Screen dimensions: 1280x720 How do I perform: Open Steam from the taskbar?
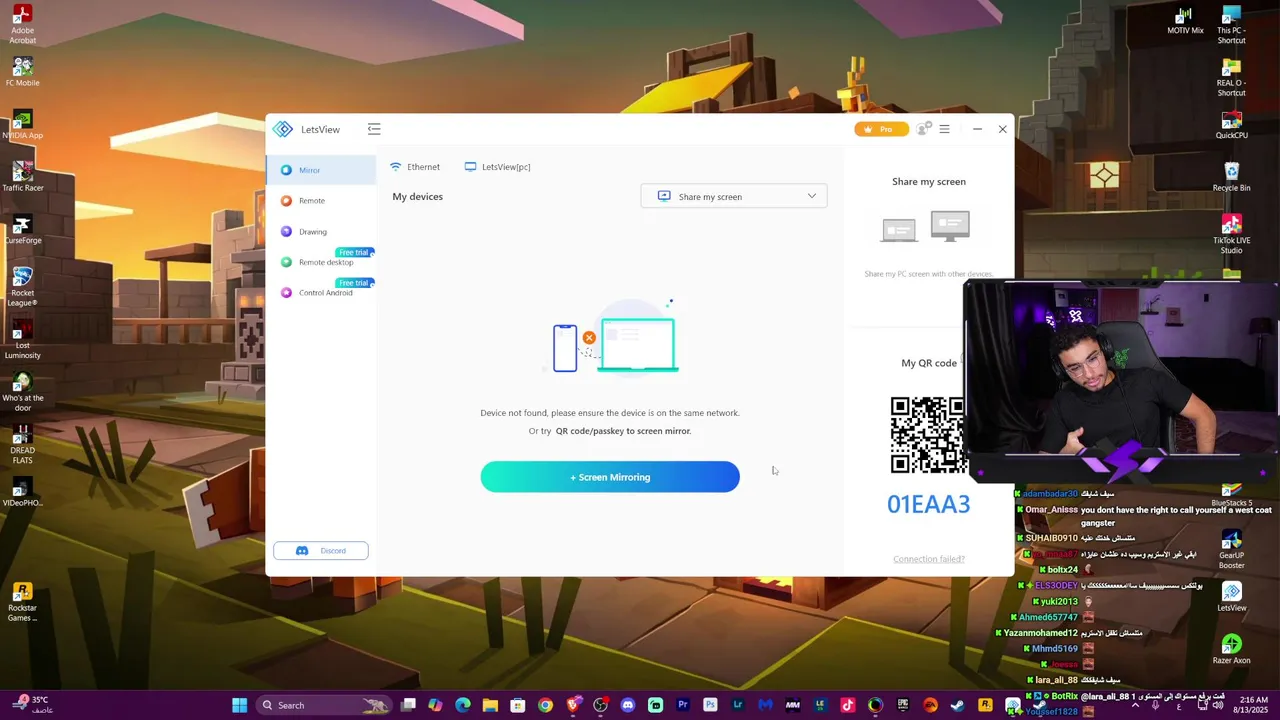coord(958,705)
